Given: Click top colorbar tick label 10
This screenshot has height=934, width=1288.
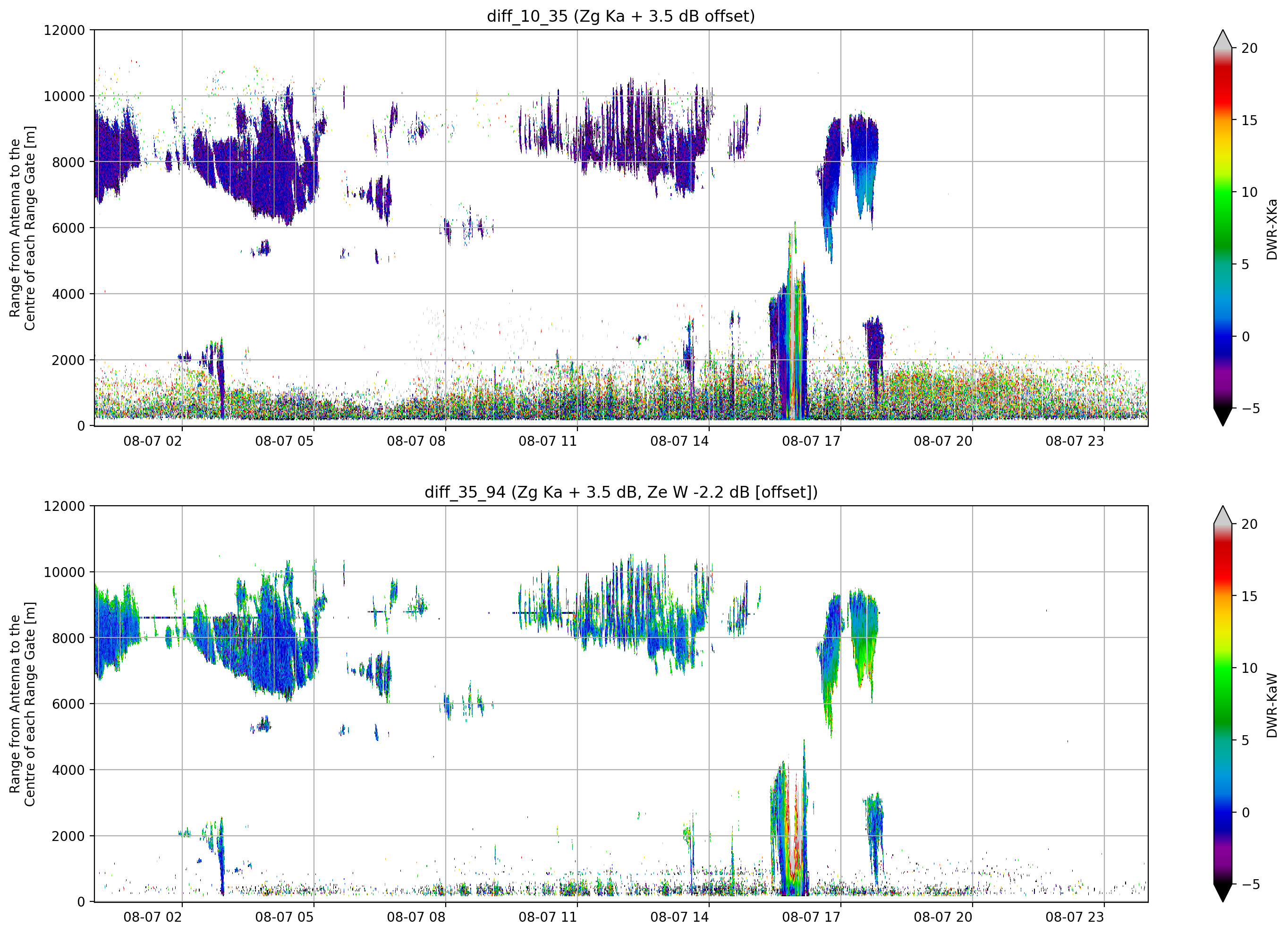Looking at the screenshot, I should tap(1249, 192).
